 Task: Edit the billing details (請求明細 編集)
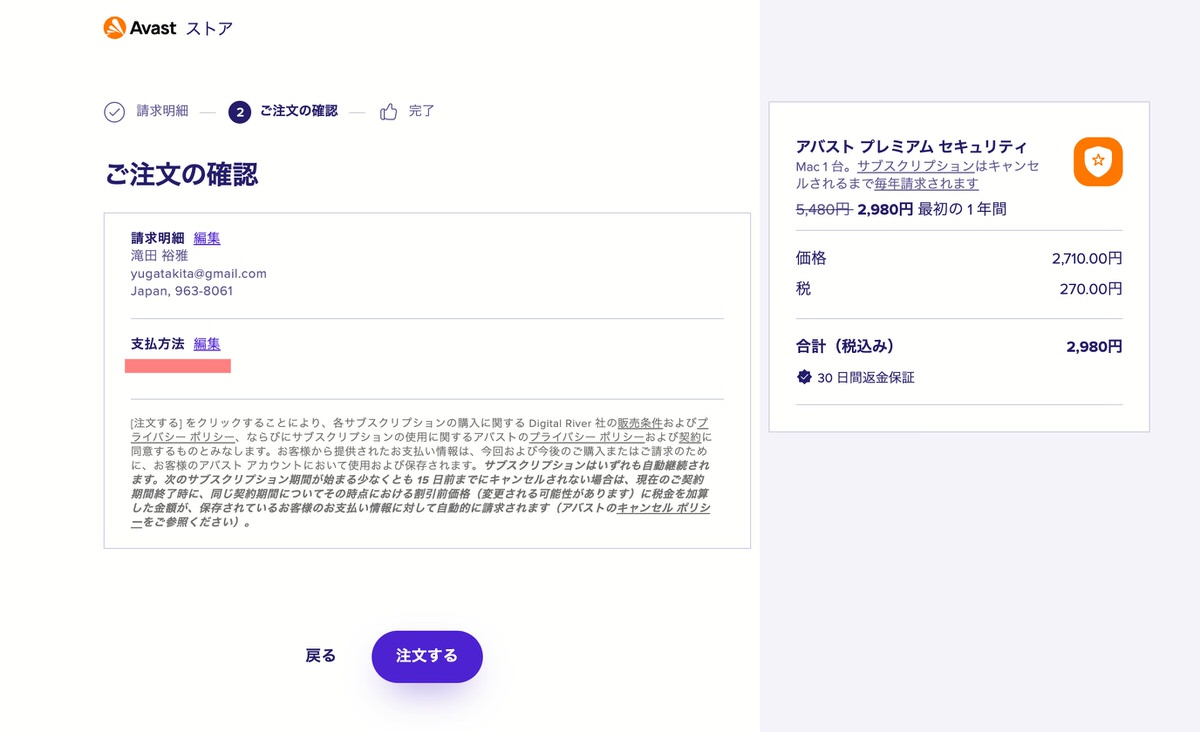coord(207,238)
